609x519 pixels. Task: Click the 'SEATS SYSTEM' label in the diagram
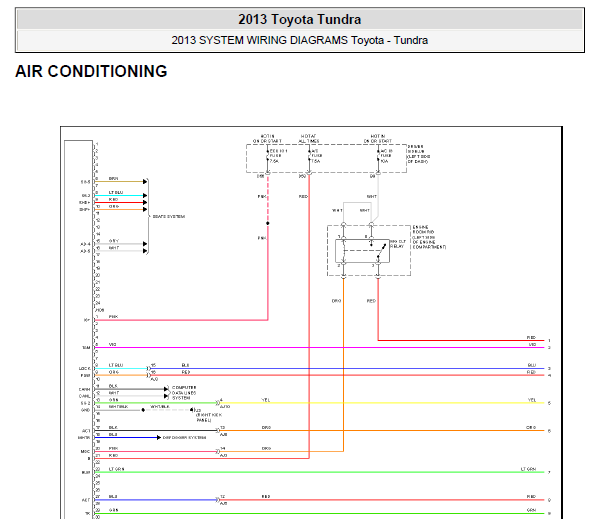(169, 216)
